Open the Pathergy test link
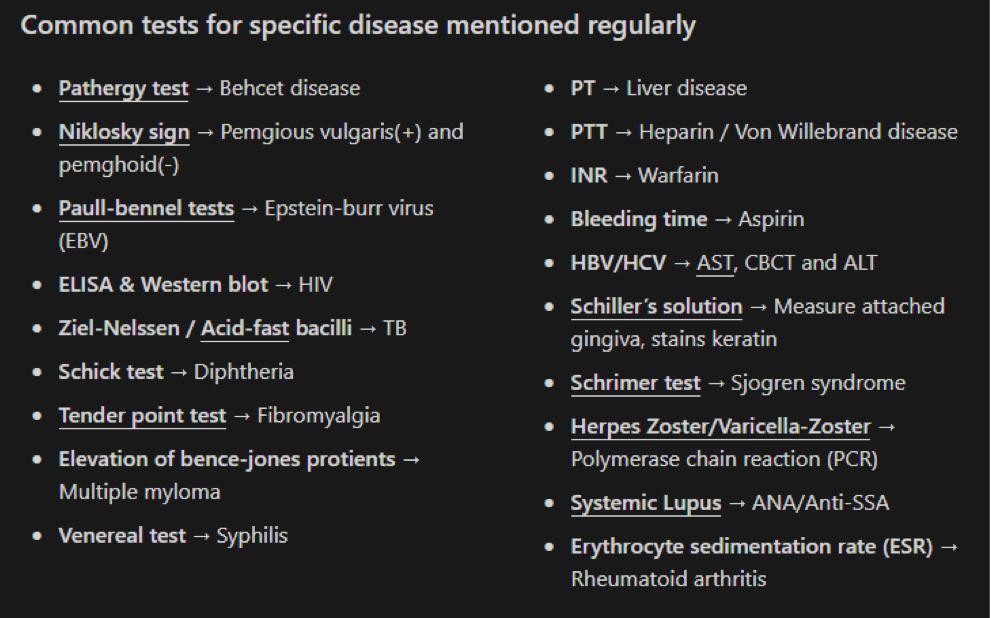 click(123, 88)
